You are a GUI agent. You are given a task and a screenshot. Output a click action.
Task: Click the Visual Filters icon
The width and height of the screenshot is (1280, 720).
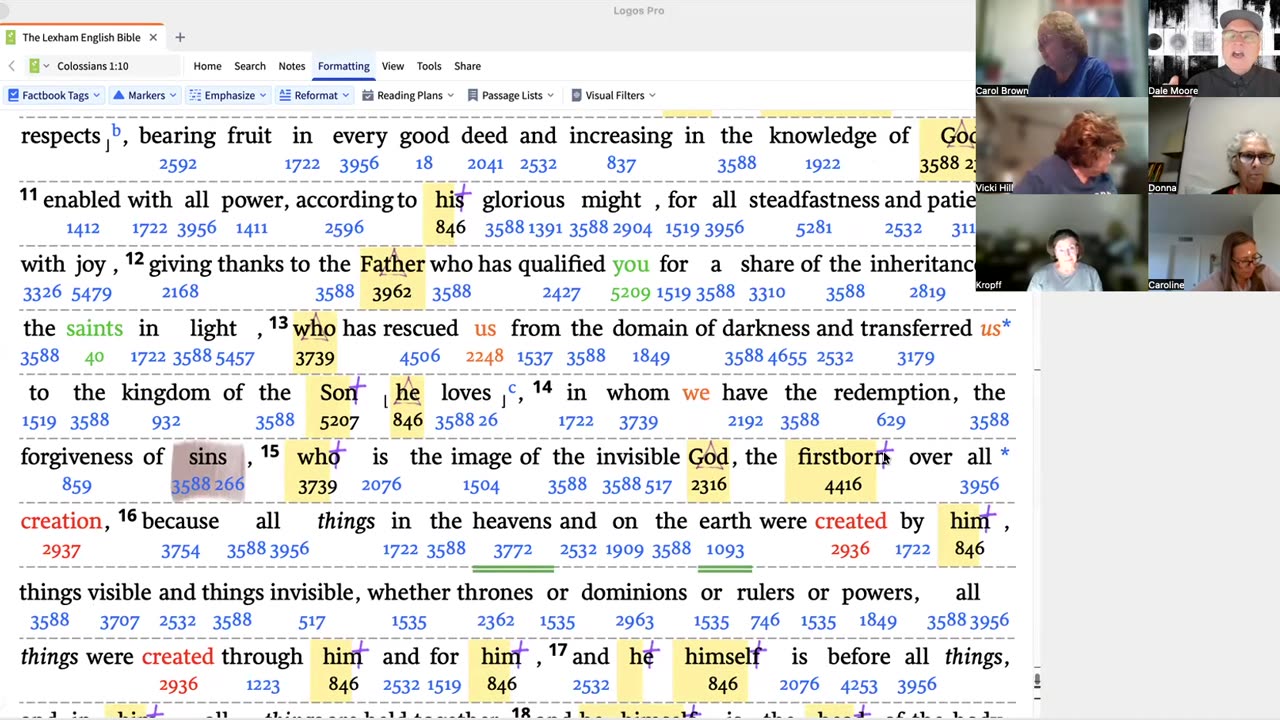[576, 96]
